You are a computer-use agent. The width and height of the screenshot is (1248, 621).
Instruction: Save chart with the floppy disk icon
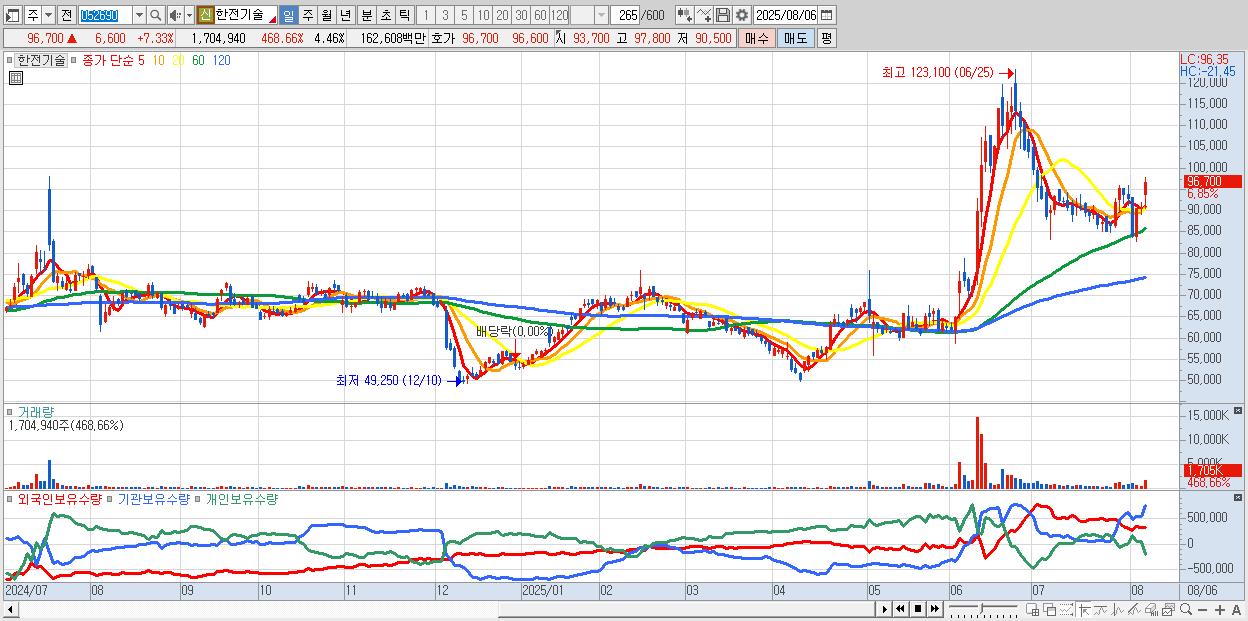[722, 15]
